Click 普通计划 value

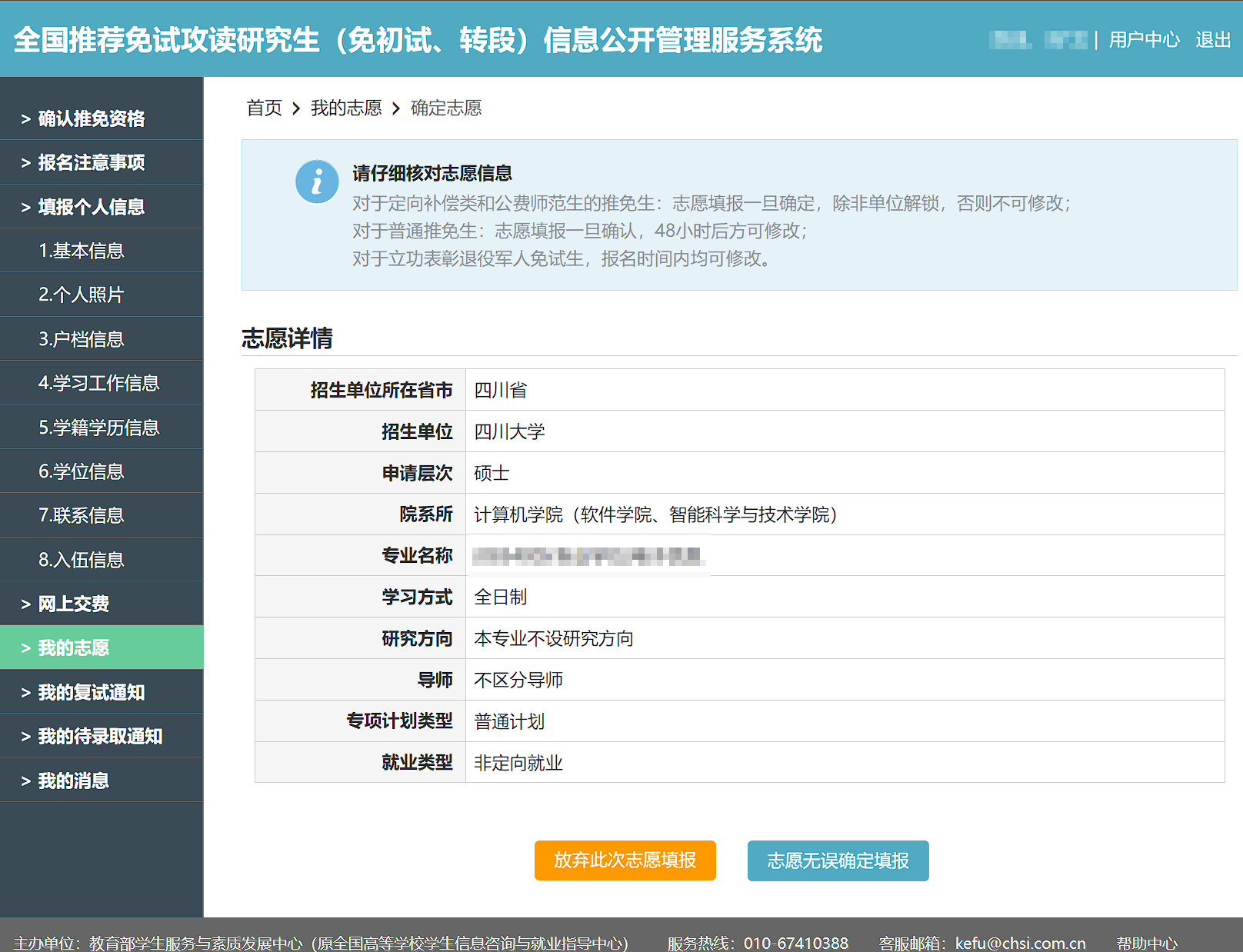(x=509, y=721)
